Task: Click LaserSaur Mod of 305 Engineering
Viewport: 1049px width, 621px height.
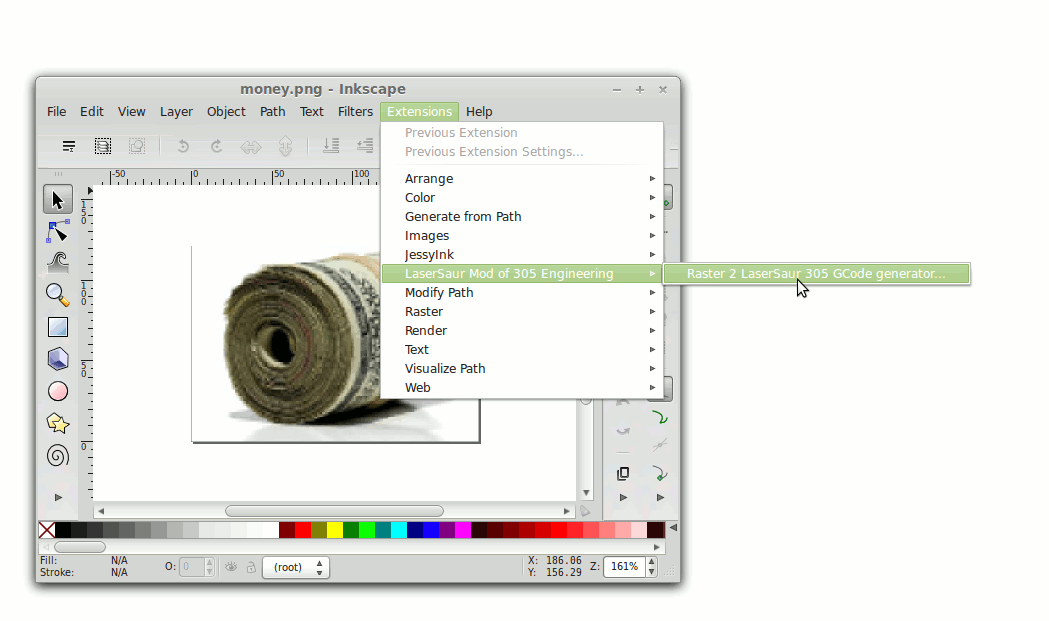Action: tap(522, 274)
